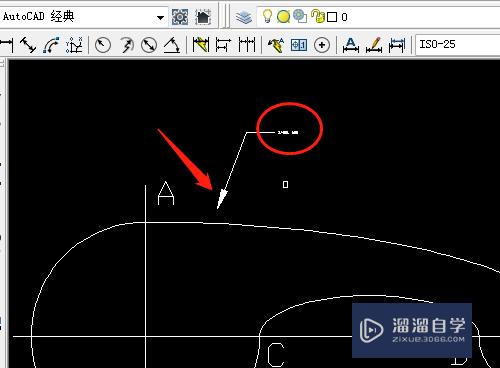Click the layer 0 color swatch square
500x368 pixels.
pyautogui.click(x=332, y=17)
